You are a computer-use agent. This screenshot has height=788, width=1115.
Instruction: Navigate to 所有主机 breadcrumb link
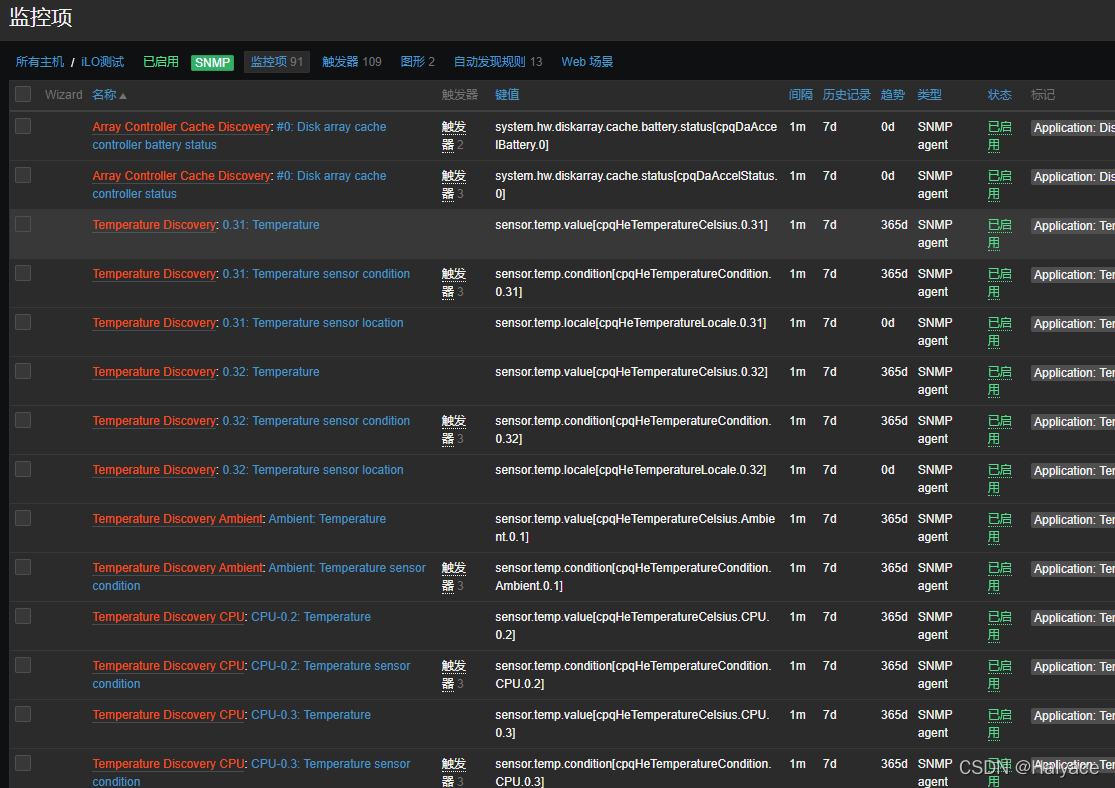[40, 62]
